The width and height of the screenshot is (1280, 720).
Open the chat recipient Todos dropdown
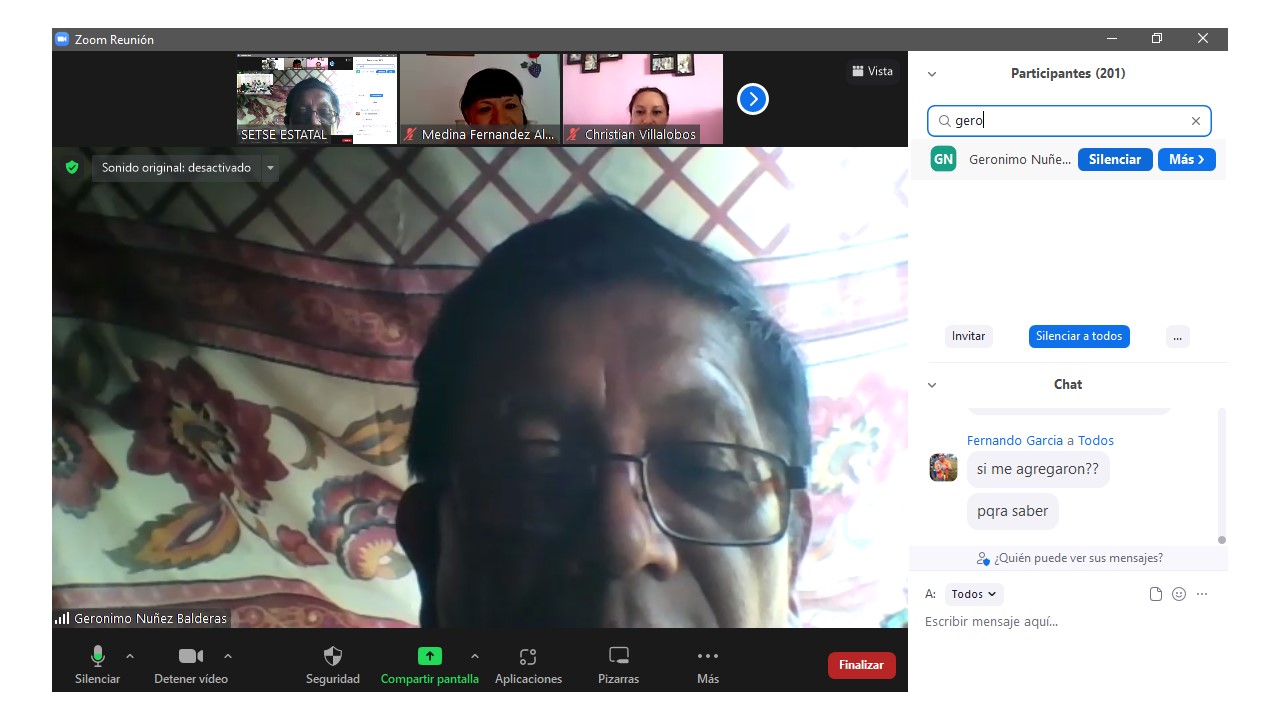click(x=973, y=594)
